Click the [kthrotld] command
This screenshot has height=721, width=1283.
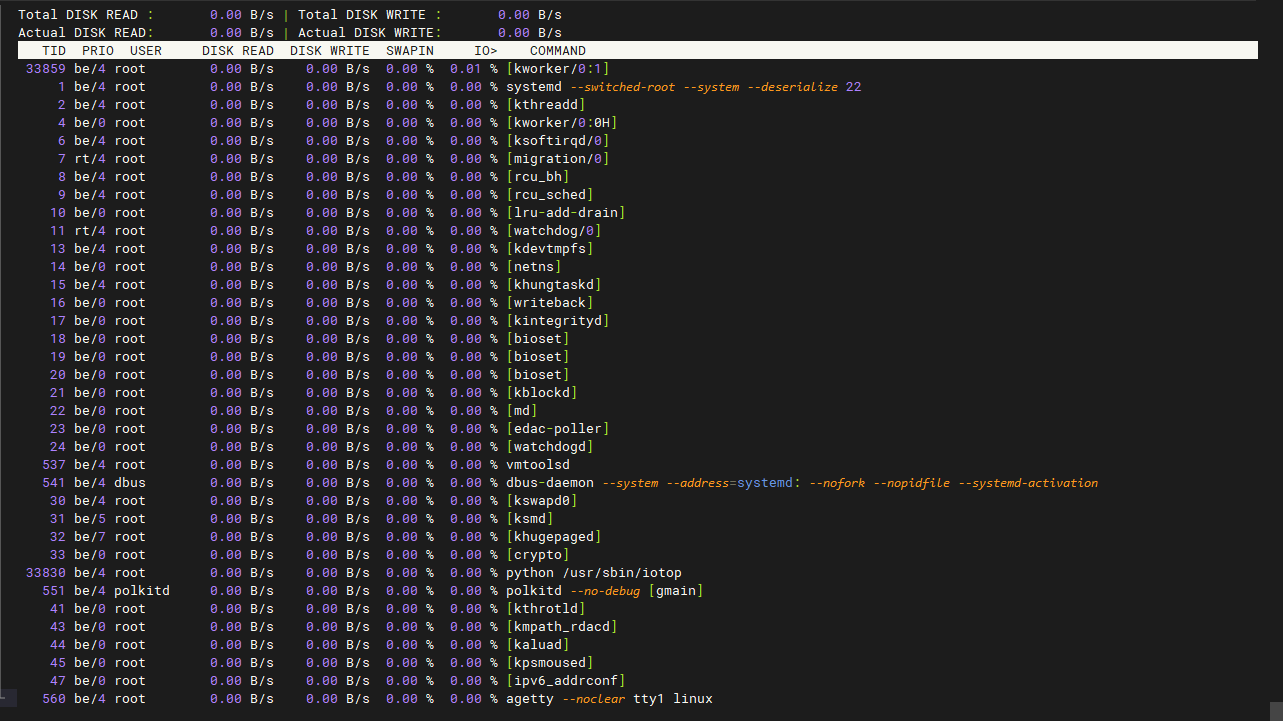click(x=546, y=609)
